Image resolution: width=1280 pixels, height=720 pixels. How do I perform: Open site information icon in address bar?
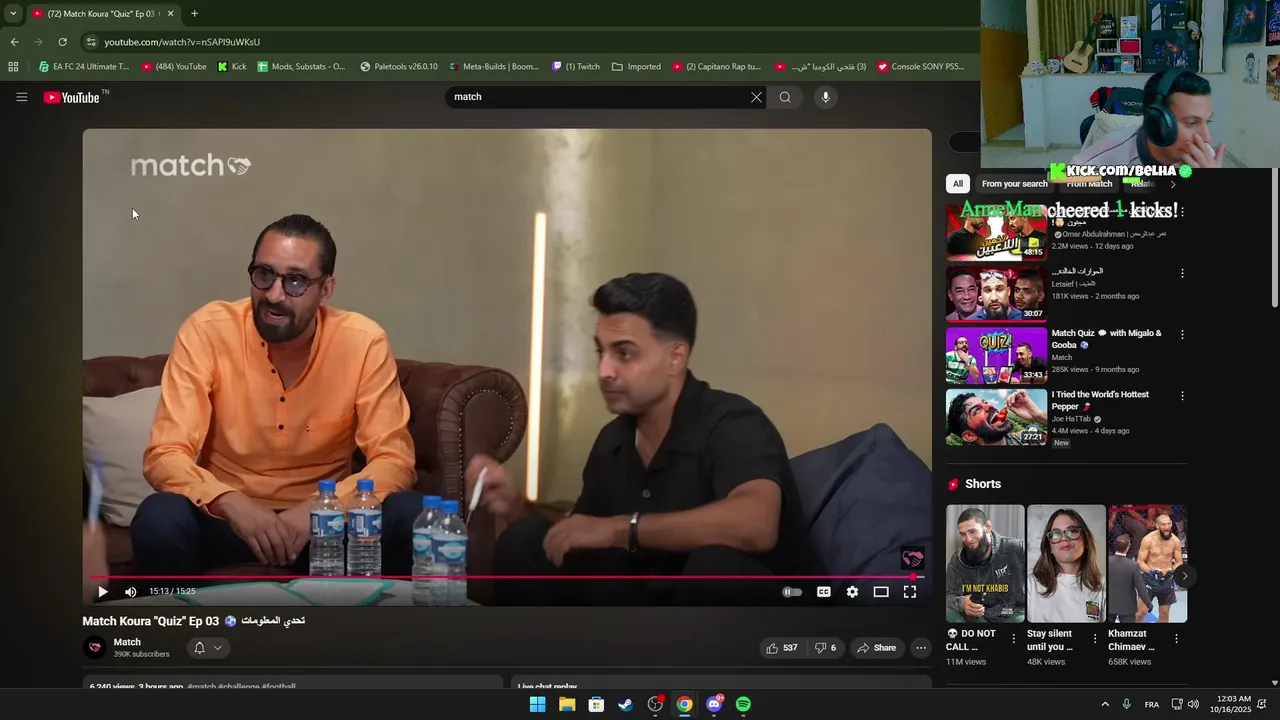tap(91, 42)
